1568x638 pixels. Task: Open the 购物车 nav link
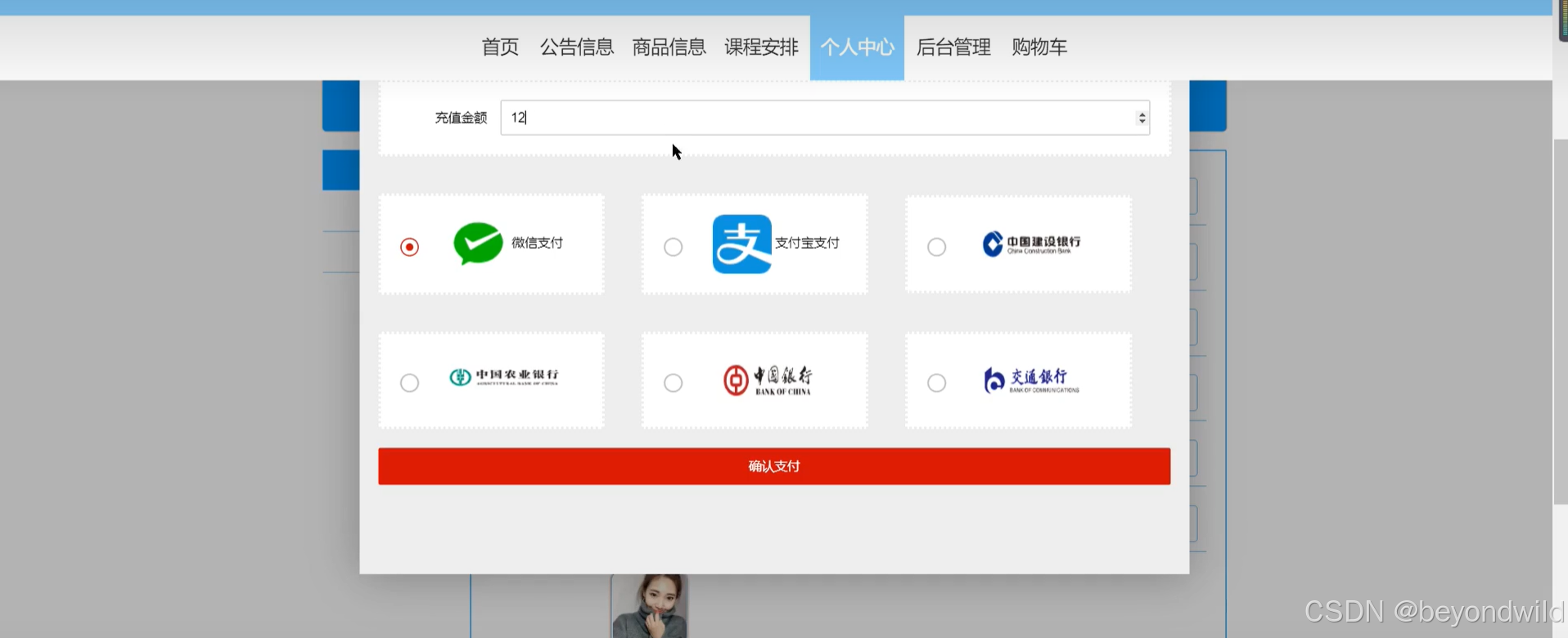1039,47
